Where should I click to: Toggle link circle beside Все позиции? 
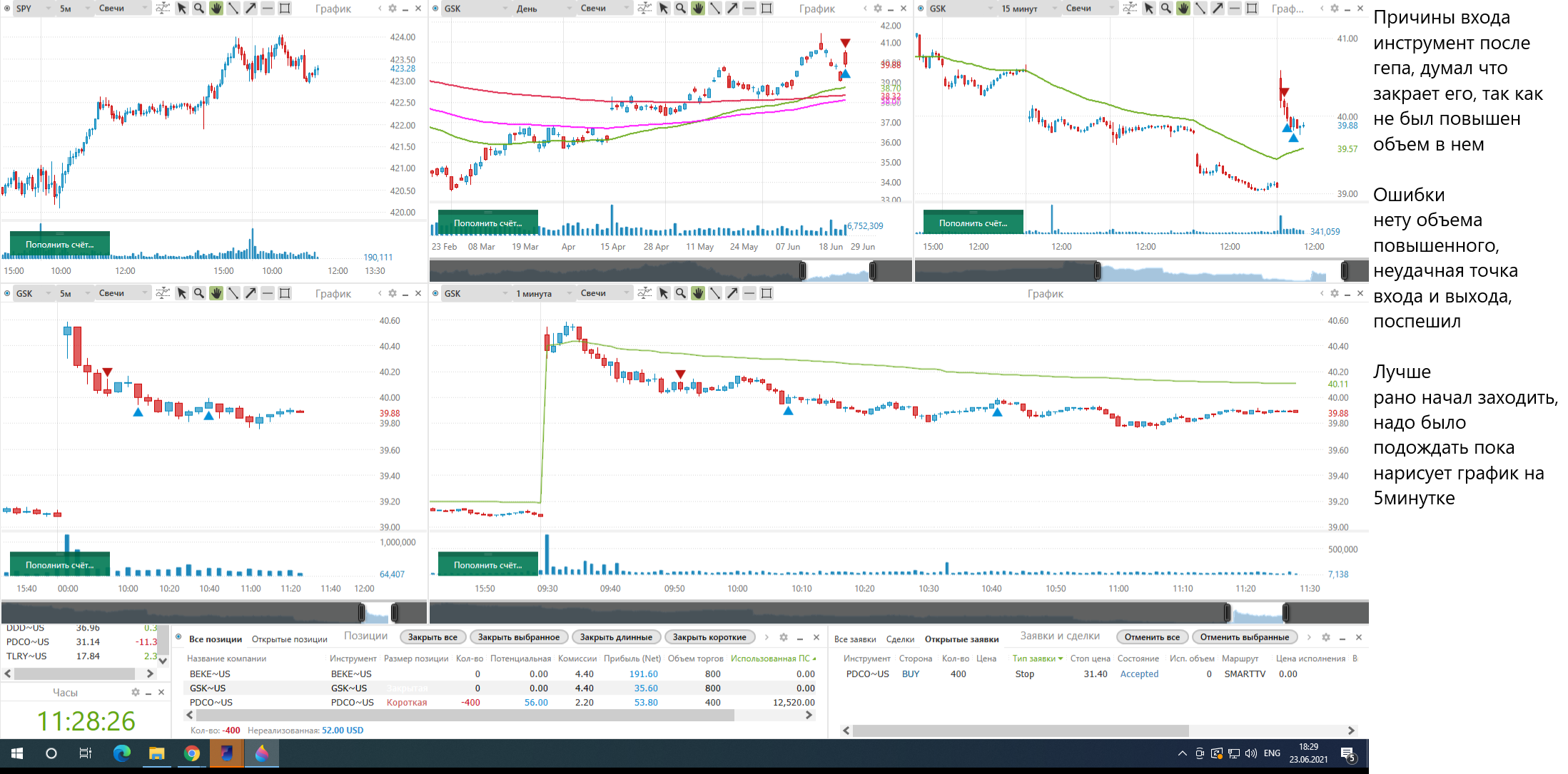[x=178, y=638]
